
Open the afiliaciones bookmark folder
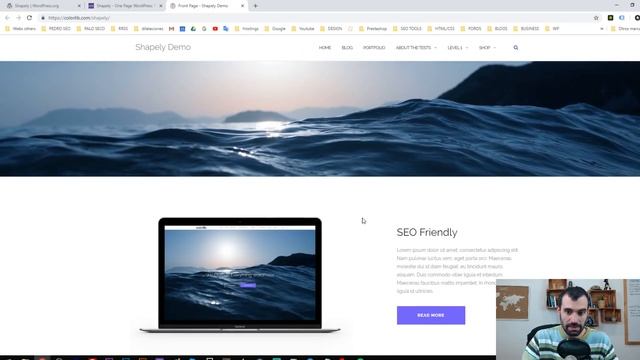pyautogui.click(x=149, y=29)
